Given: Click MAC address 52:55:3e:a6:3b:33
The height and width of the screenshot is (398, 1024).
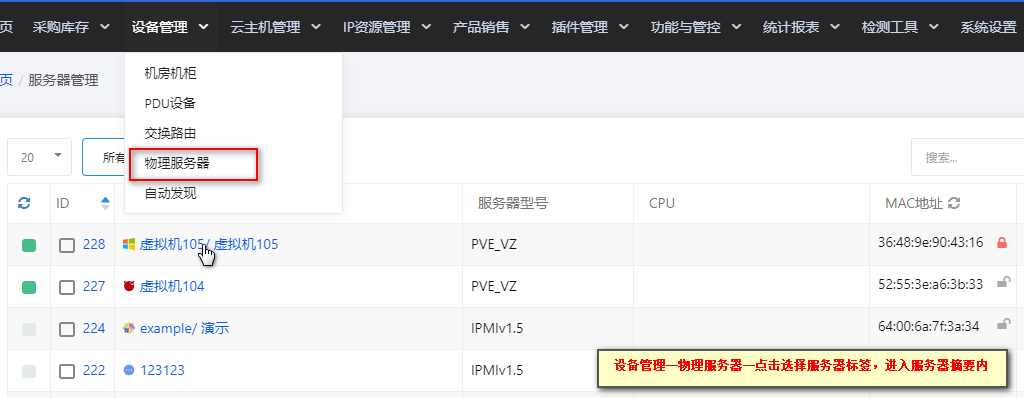Looking at the screenshot, I should coord(931,284).
